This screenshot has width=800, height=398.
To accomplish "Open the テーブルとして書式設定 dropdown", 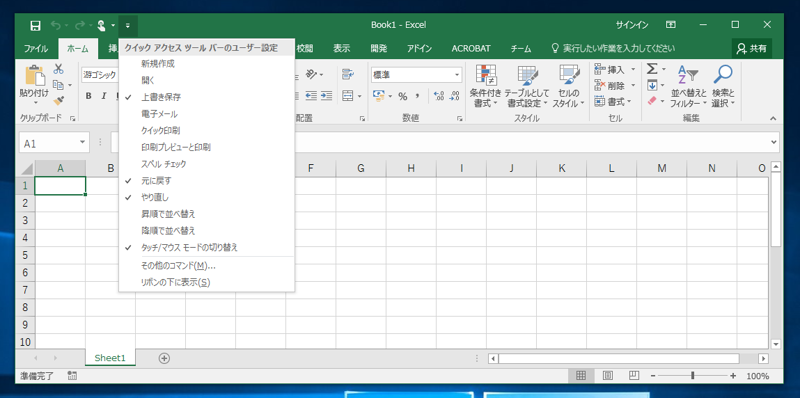I will (527, 86).
